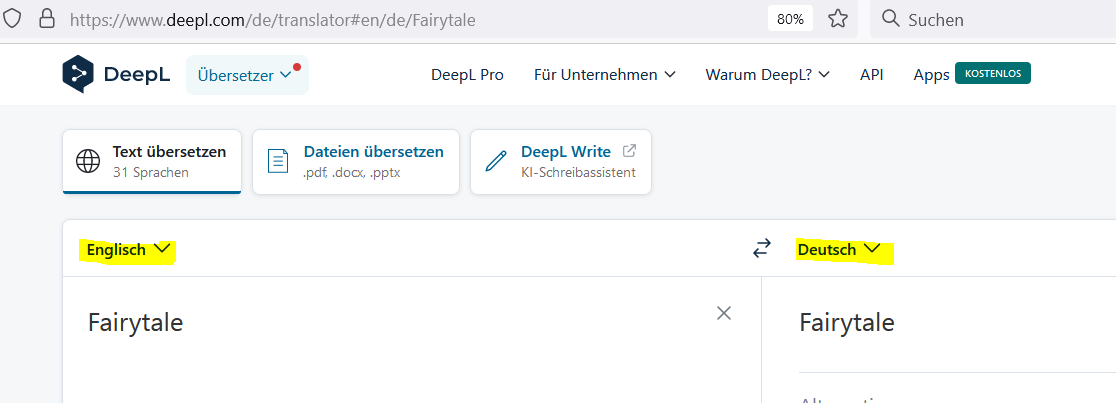Bookmark page with the star icon
Screen dimensions: 1116x403
click(x=838, y=19)
